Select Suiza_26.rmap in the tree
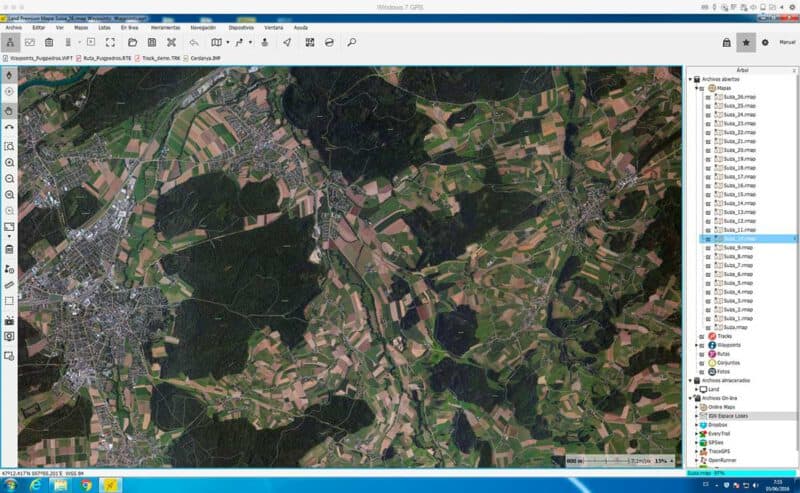Image resolution: width=800 pixels, height=493 pixels. coord(739,97)
